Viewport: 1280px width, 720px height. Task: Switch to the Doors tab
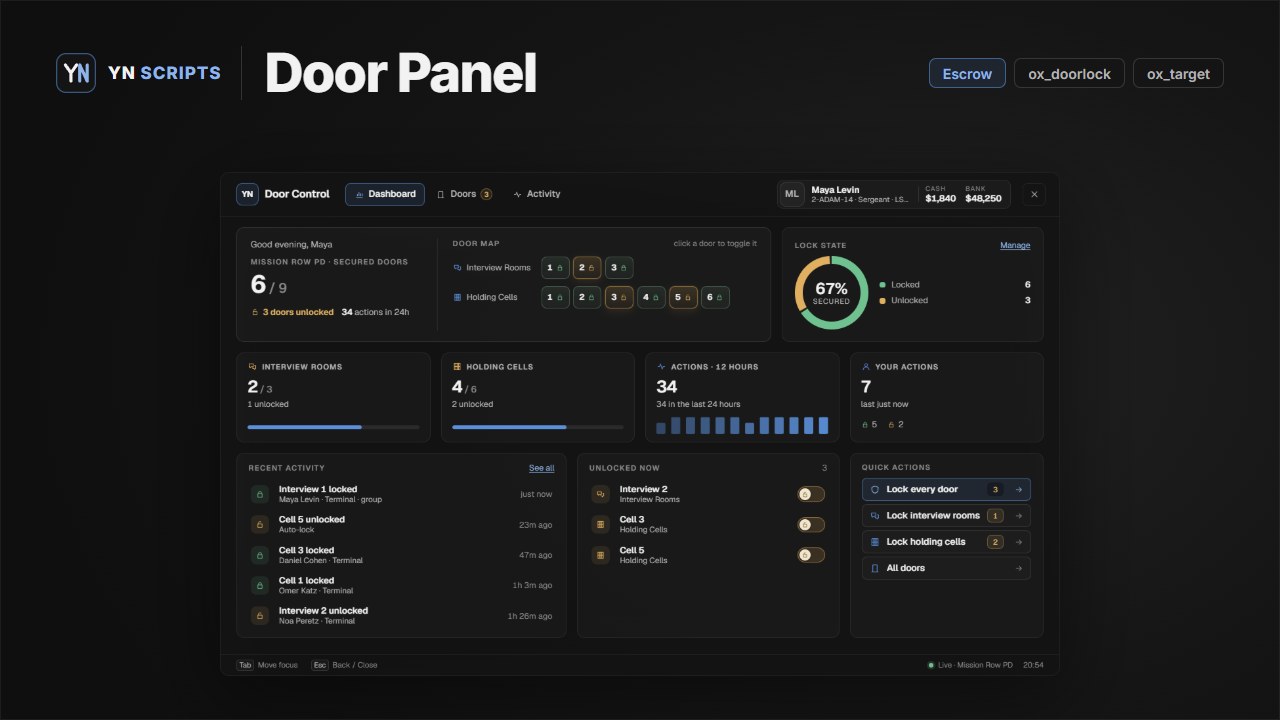(464, 194)
